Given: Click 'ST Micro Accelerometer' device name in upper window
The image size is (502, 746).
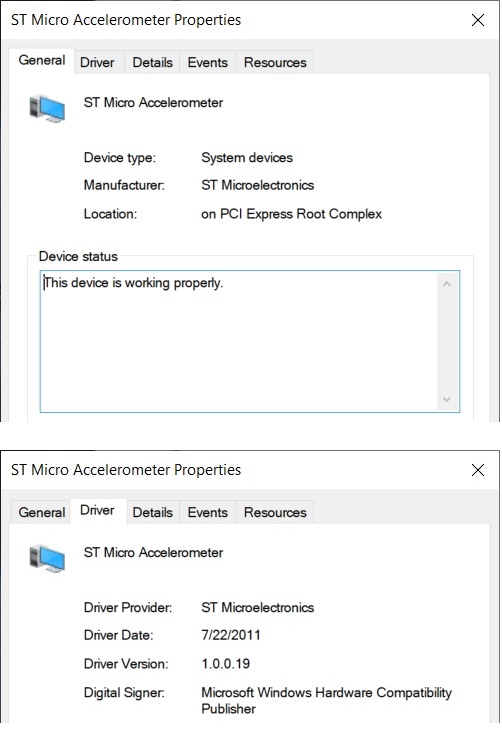Looking at the screenshot, I should [x=153, y=103].
